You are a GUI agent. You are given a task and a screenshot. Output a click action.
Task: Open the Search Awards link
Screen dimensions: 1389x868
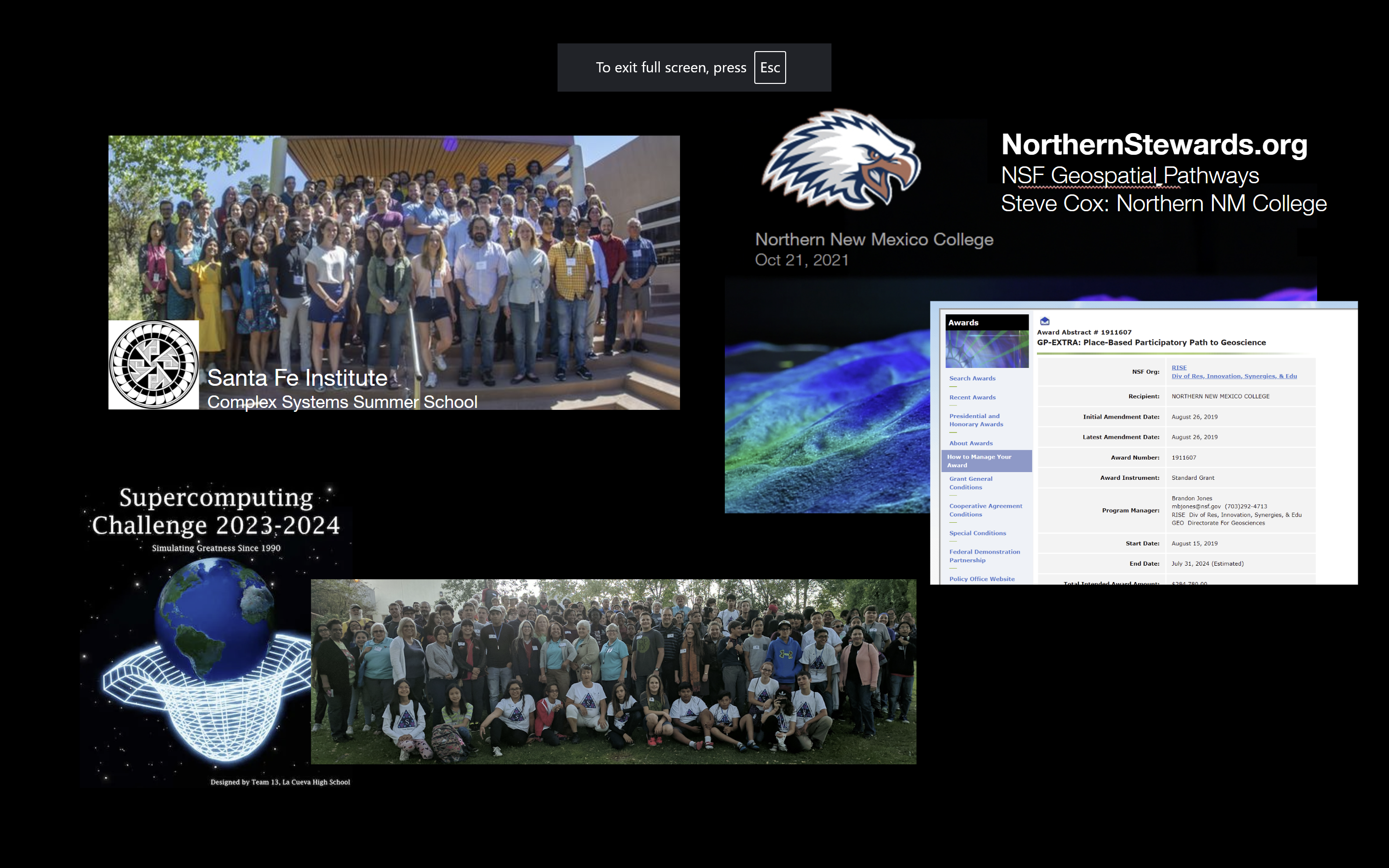pyautogui.click(x=972, y=379)
